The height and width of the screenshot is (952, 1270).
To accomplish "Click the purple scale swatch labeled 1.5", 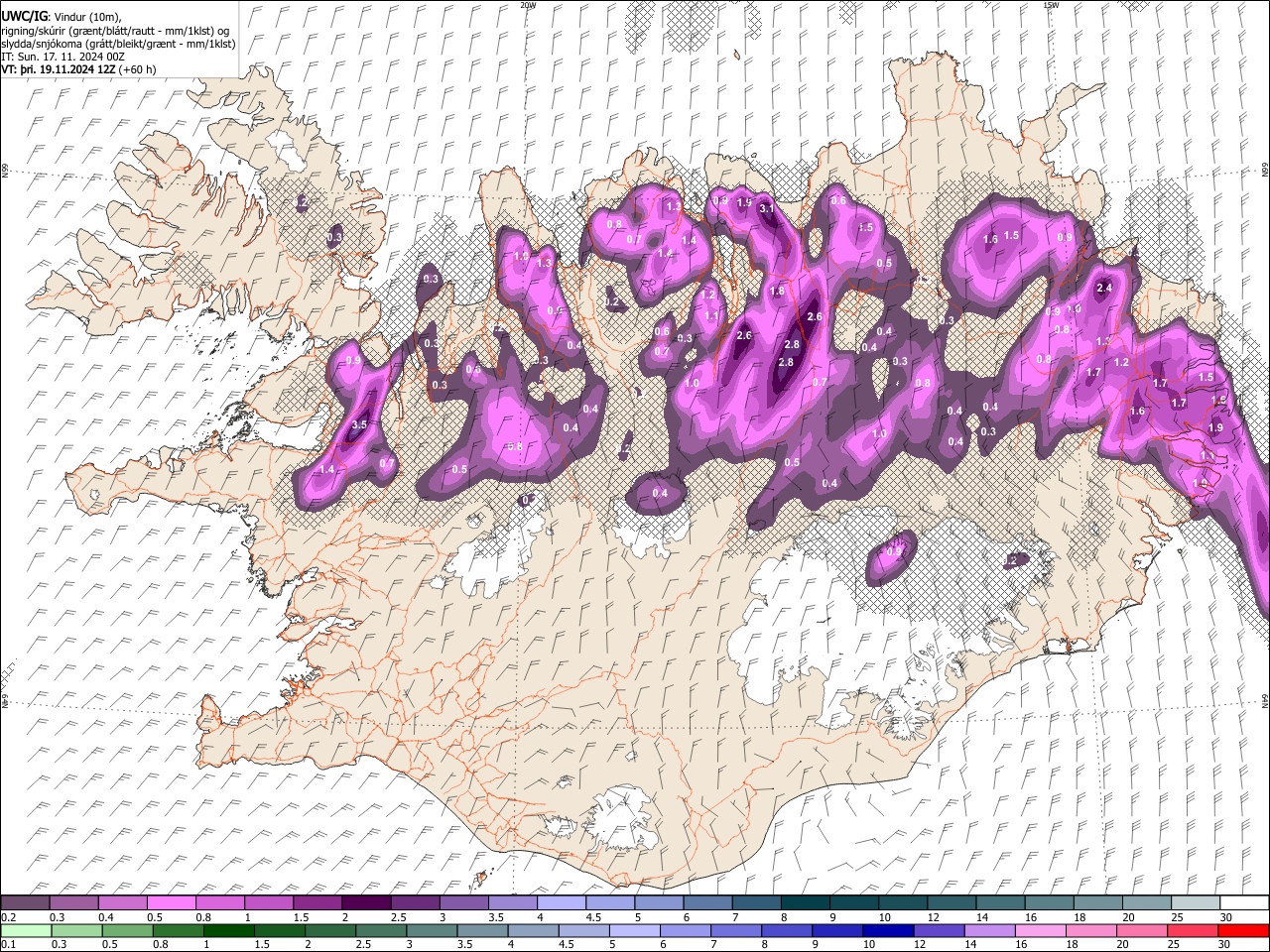I will click(317, 902).
